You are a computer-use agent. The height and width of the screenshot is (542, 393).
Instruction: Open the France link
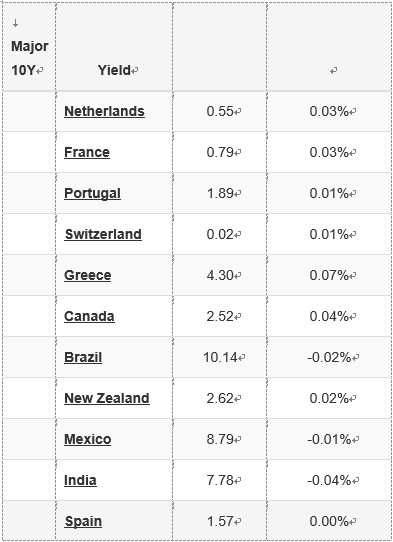click(87, 152)
